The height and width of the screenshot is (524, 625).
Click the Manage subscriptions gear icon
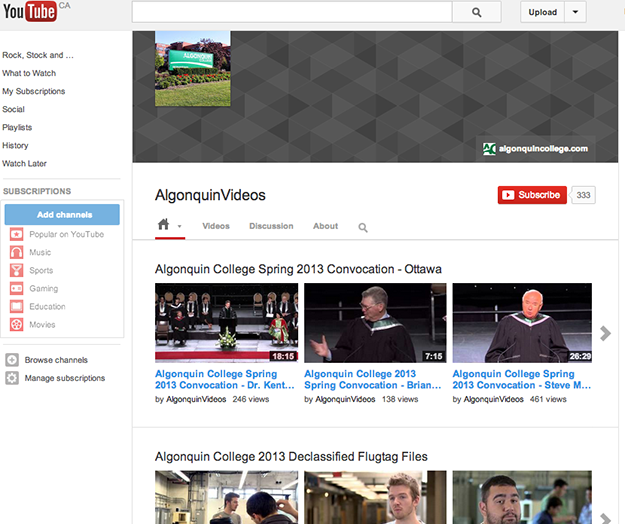click(x=12, y=378)
